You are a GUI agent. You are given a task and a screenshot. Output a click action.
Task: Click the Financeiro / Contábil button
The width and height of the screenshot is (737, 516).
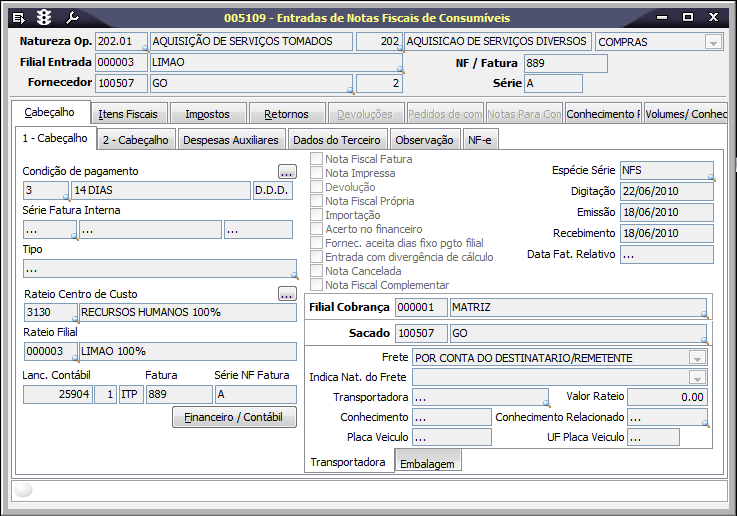point(234,417)
